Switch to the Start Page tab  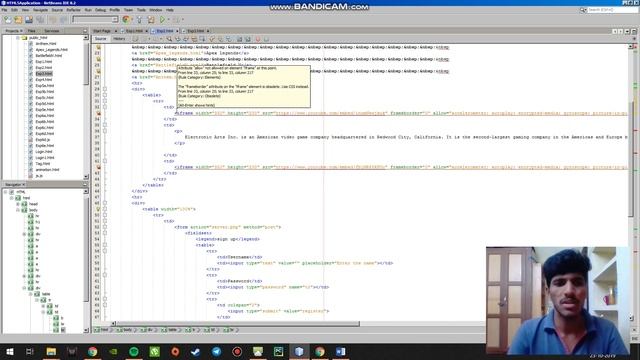pyautogui.click(x=102, y=31)
